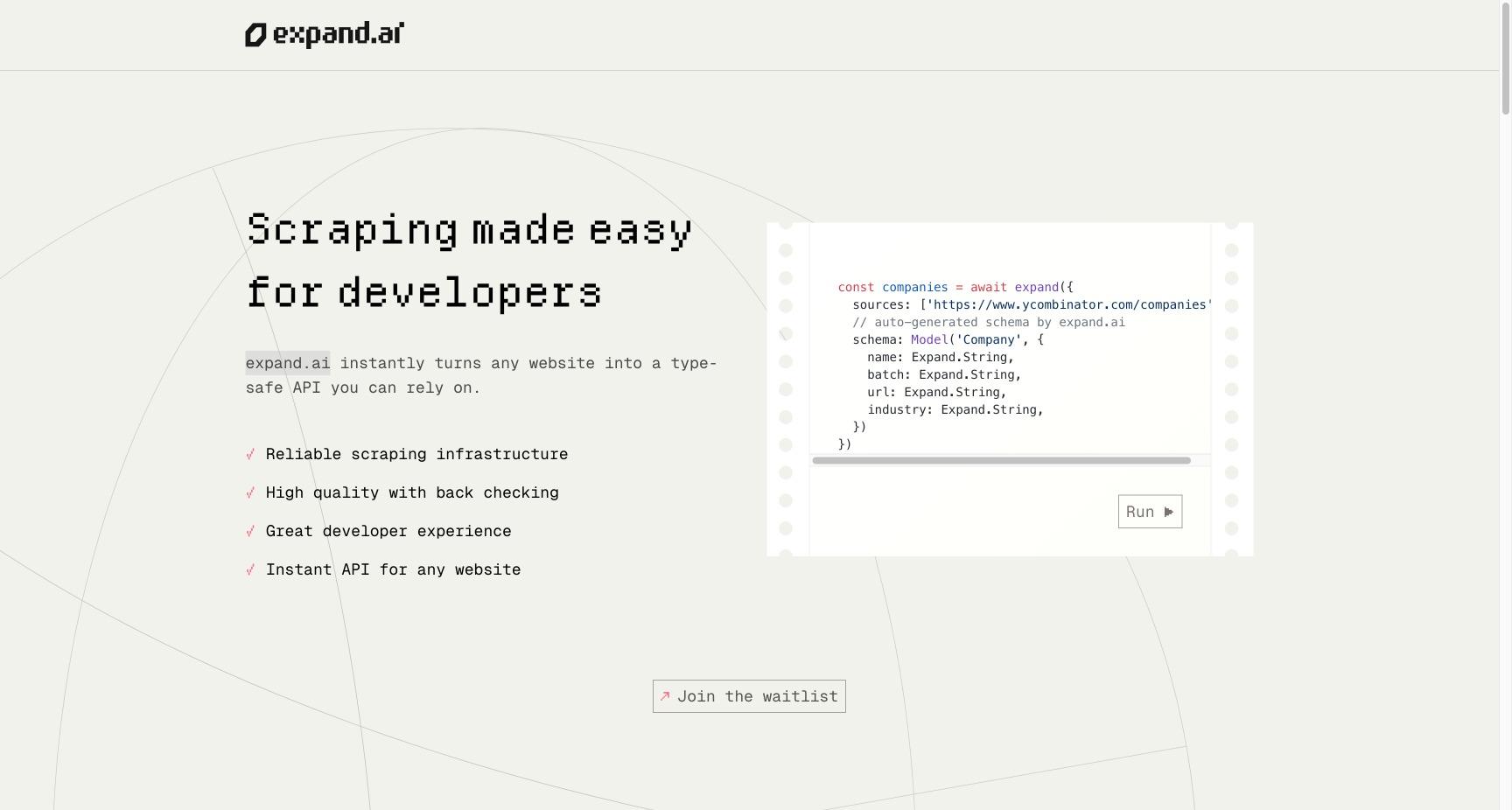Join the waitlist
Screen dimensions: 1512x810
click(748, 696)
